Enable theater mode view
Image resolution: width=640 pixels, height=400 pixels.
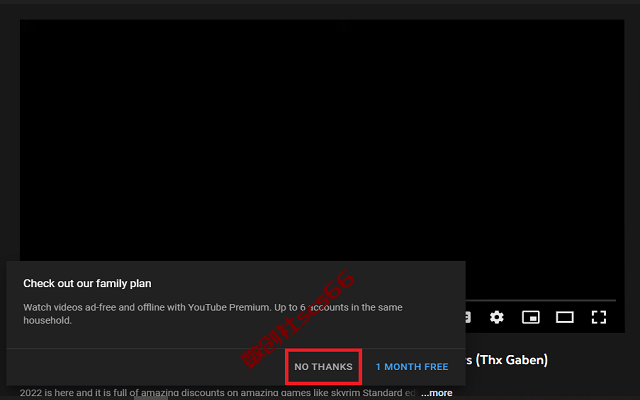point(565,317)
